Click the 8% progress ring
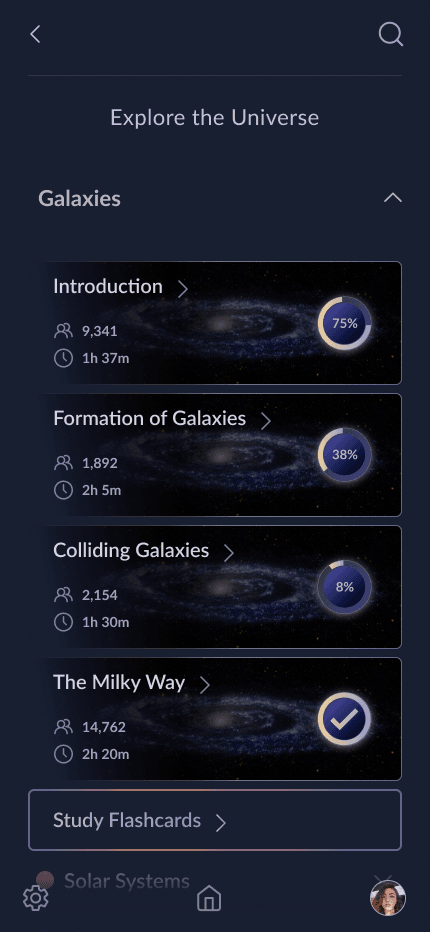Screen dimensions: 430x932 [x=344, y=587]
